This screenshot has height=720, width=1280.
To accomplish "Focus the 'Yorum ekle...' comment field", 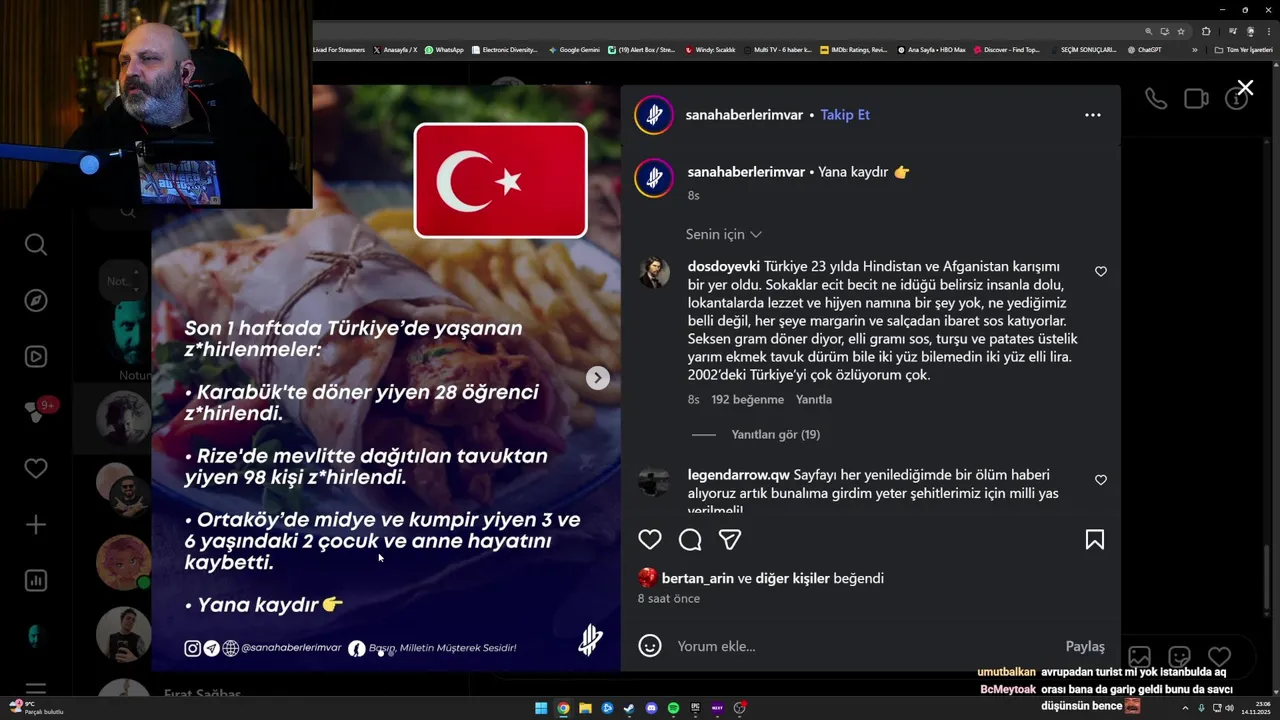I will [x=860, y=646].
